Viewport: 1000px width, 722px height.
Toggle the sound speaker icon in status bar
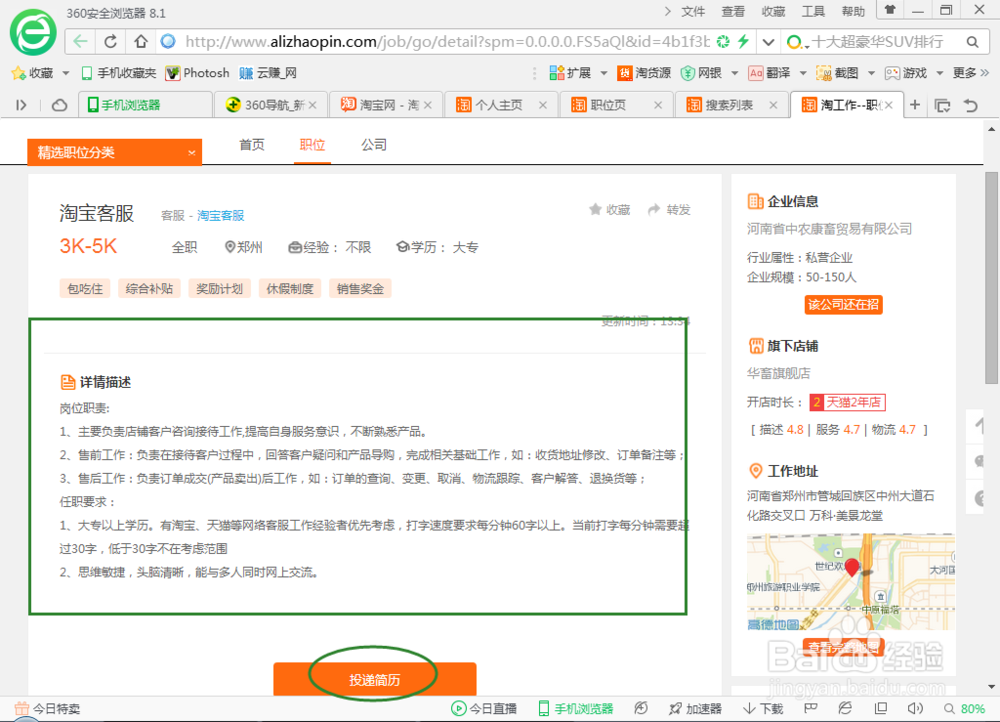point(915,709)
